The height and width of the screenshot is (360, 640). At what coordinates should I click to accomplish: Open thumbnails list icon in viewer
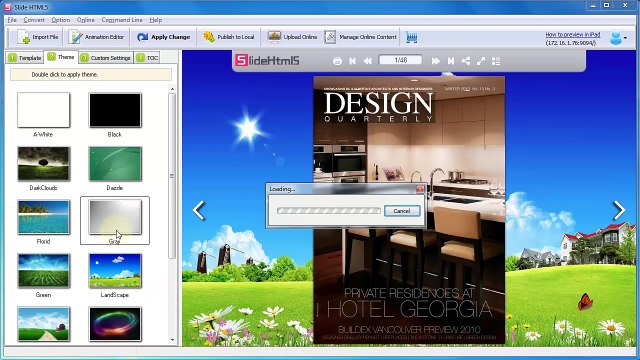coord(496,61)
